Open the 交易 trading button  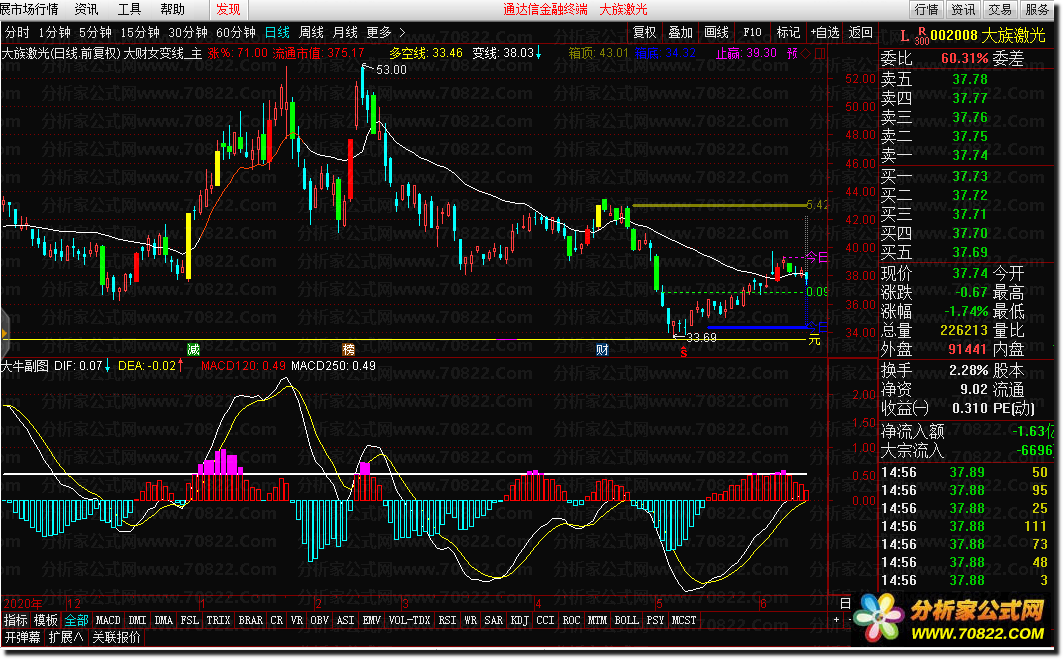tap(1000, 9)
